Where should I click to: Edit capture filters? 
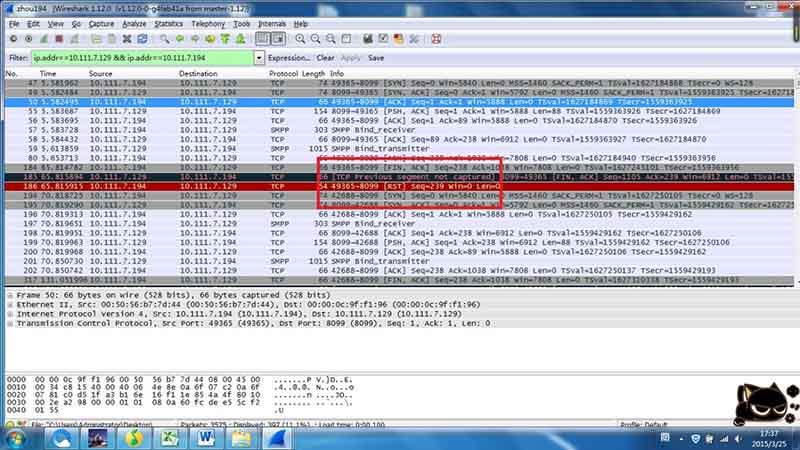pyautogui.click(x=368, y=39)
